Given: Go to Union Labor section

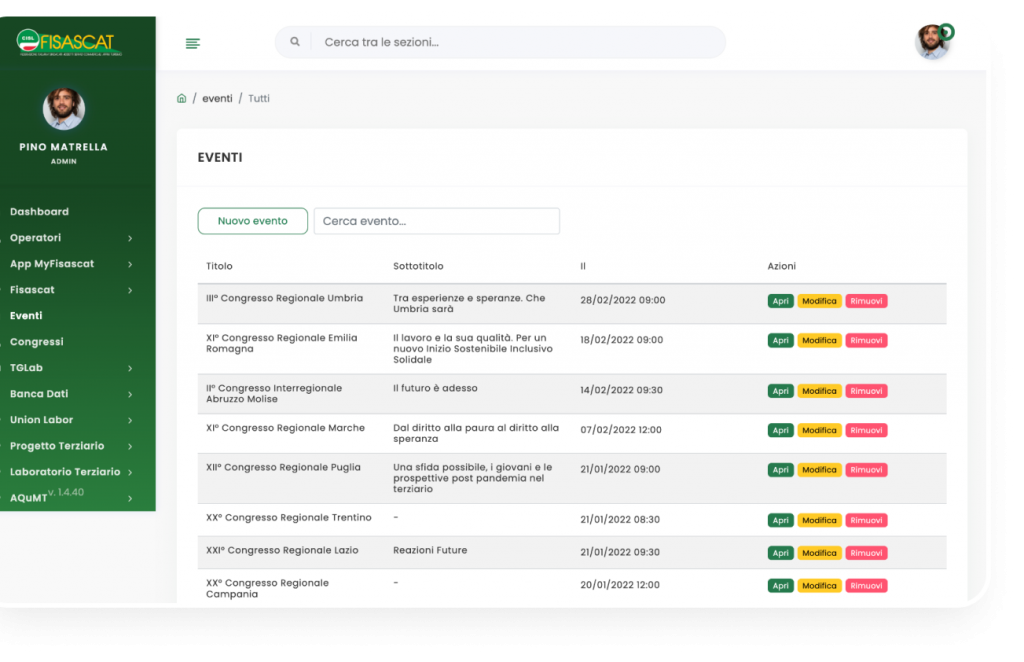Looking at the screenshot, I should pyautogui.click(x=41, y=420).
